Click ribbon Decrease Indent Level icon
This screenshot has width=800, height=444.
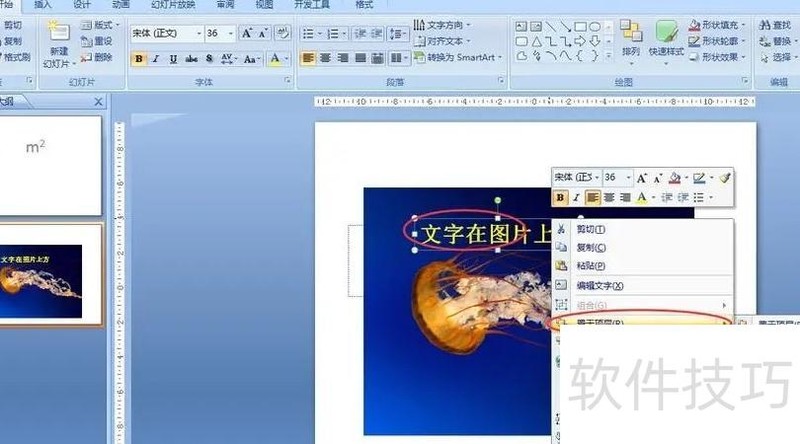[x=360, y=34]
